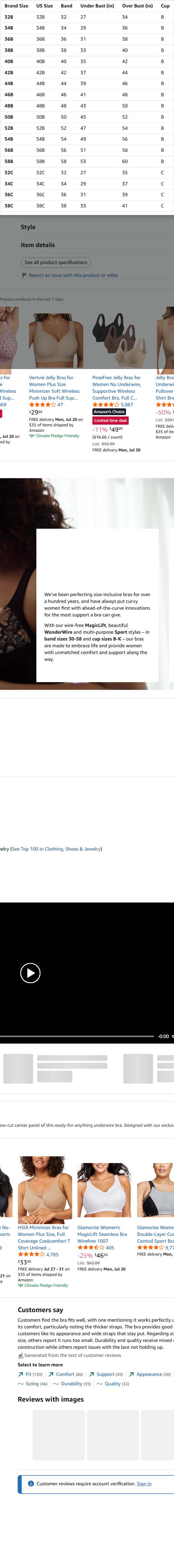Viewport: 174px width, 1568px height.
Task: Click the Durability mixed-sentiment icon
Action: (56, 1384)
